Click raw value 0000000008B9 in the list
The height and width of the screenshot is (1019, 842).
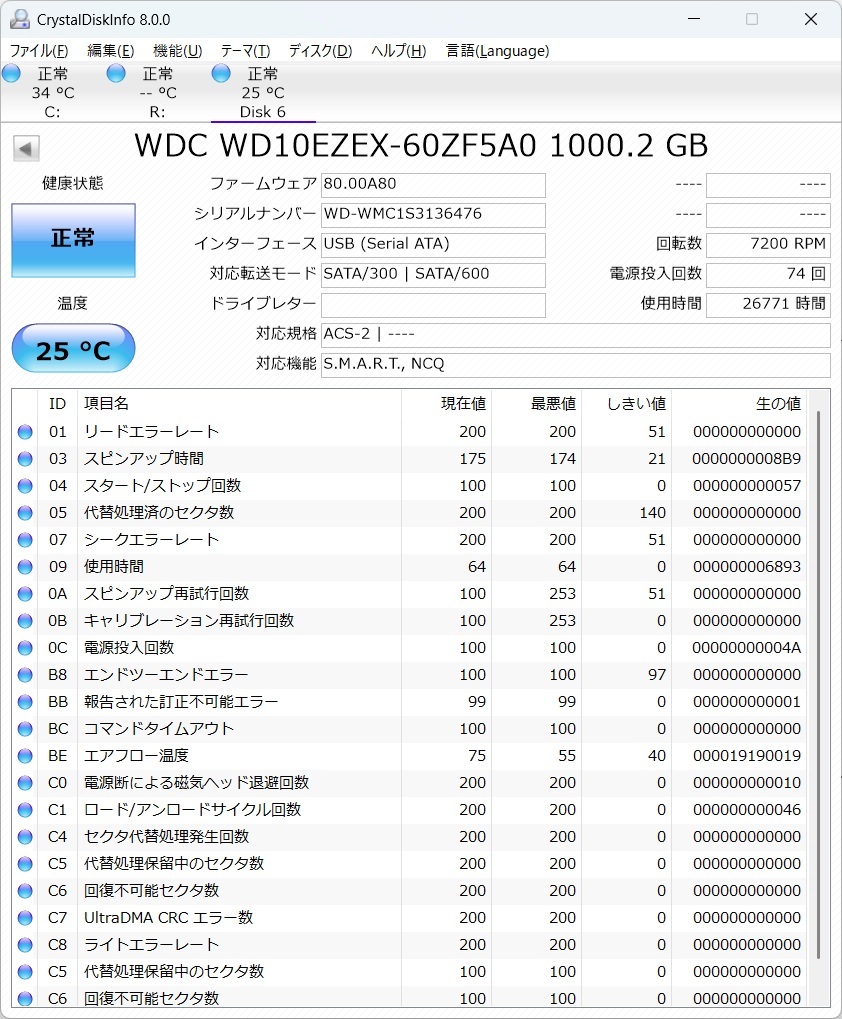coord(746,459)
